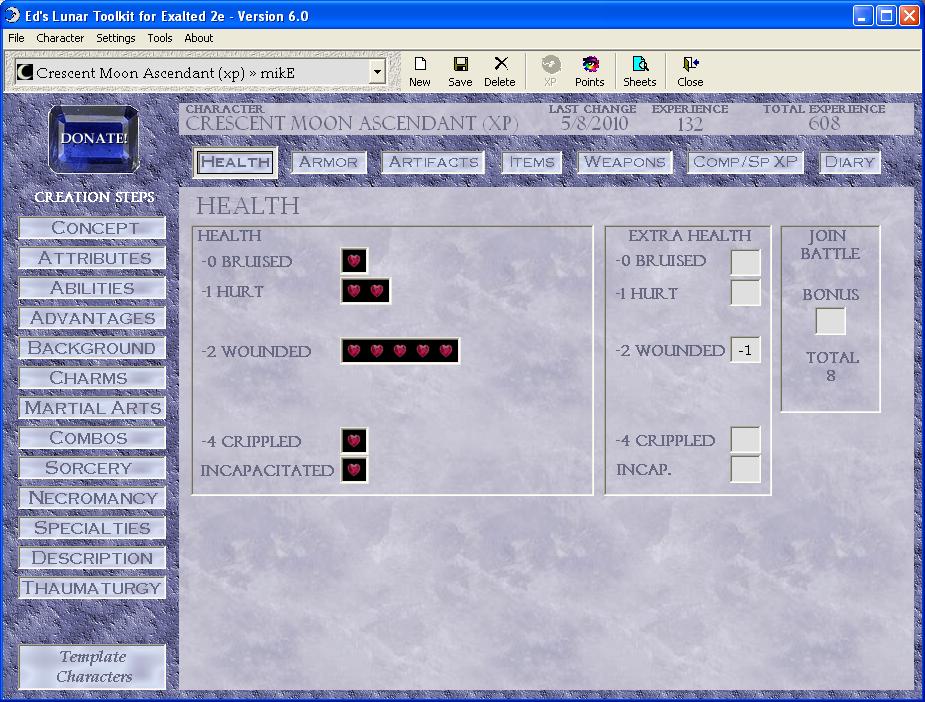Click the Close door icon in toolbar
Viewport: 925px width, 702px height.
[690, 71]
